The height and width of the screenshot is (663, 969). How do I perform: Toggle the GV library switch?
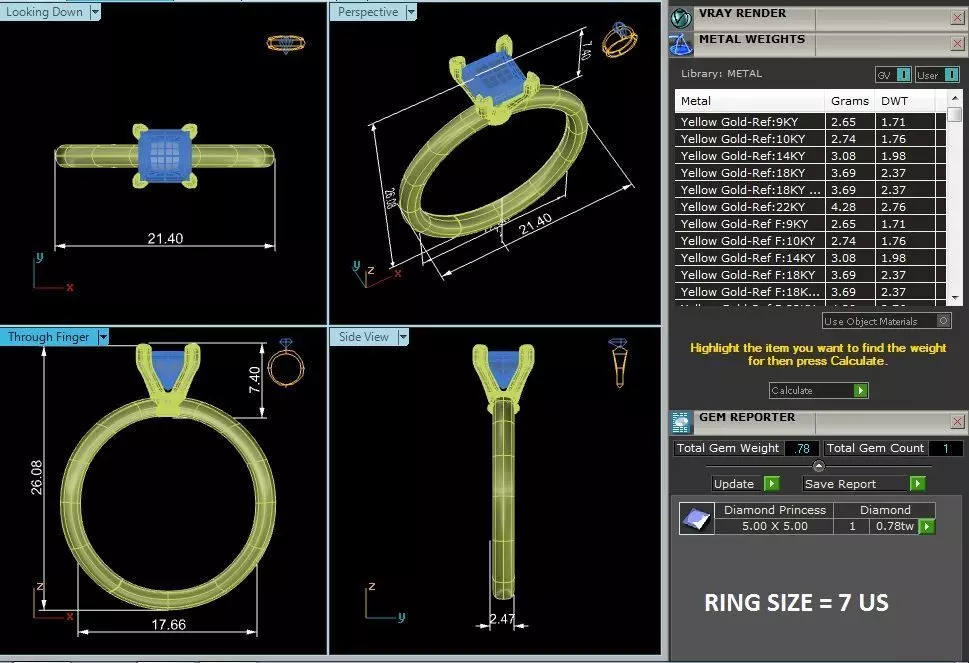903,75
